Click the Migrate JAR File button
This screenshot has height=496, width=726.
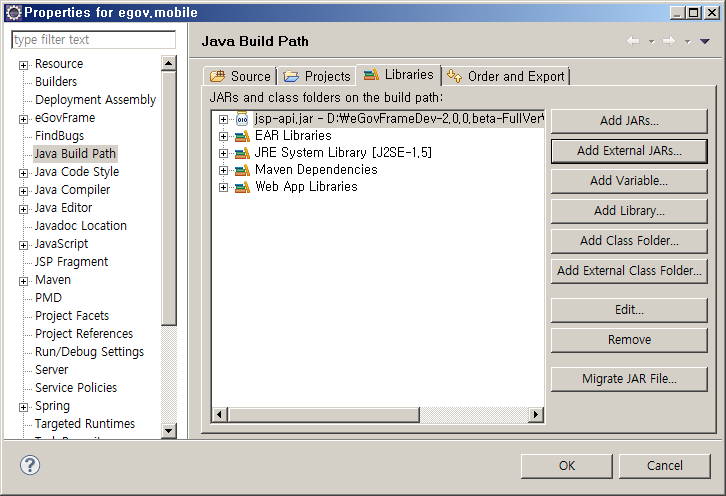click(x=629, y=379)
